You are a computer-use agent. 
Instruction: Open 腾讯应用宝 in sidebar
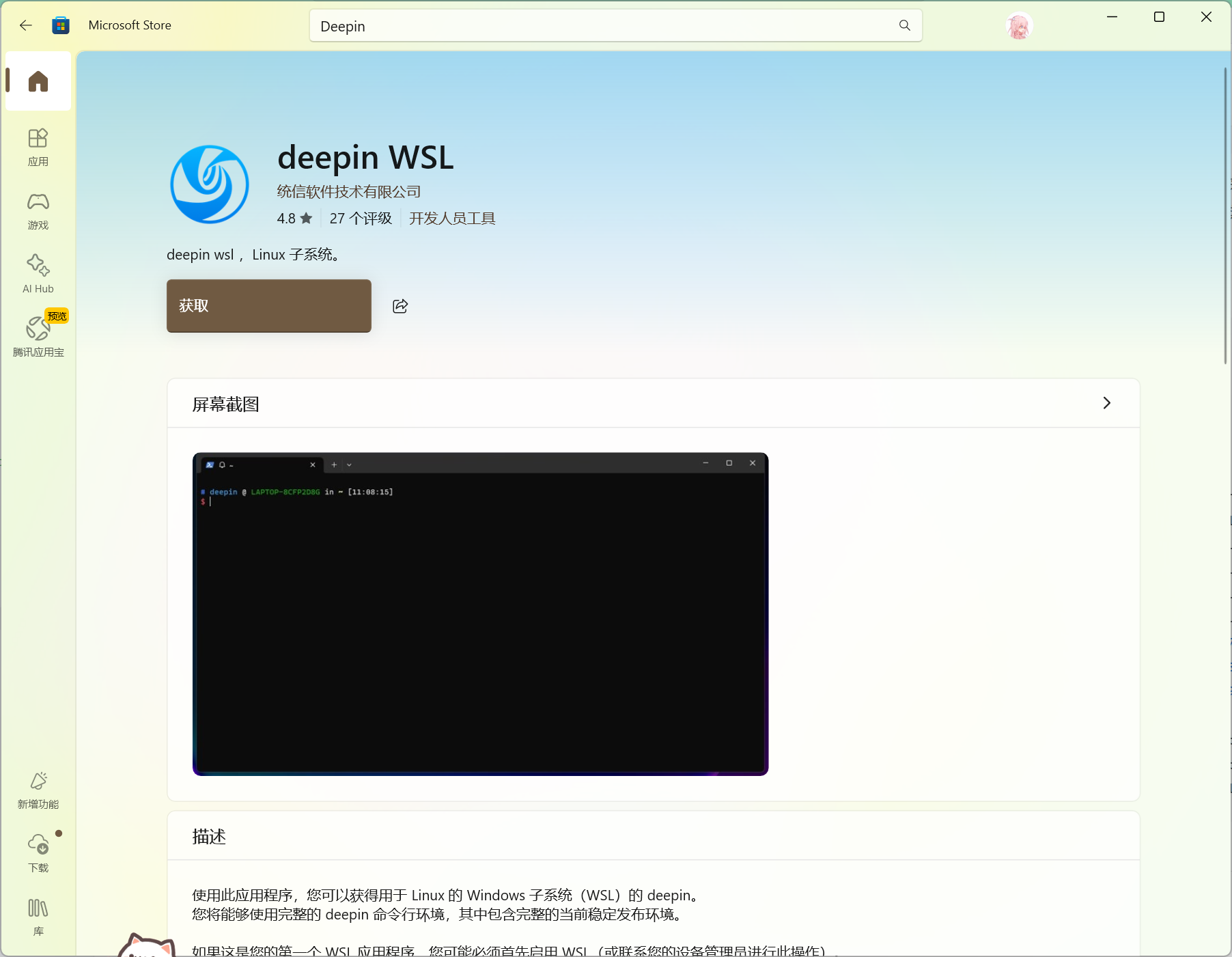38,336
